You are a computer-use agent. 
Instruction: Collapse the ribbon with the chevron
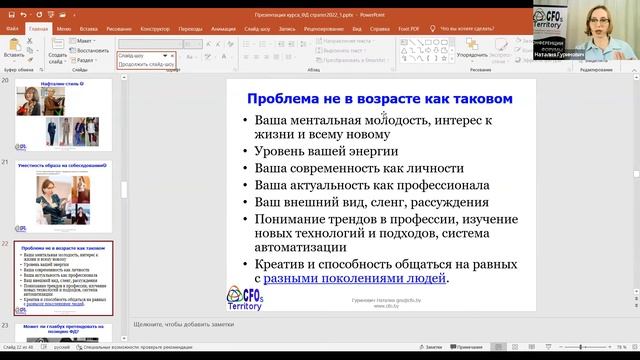[634, 70]
